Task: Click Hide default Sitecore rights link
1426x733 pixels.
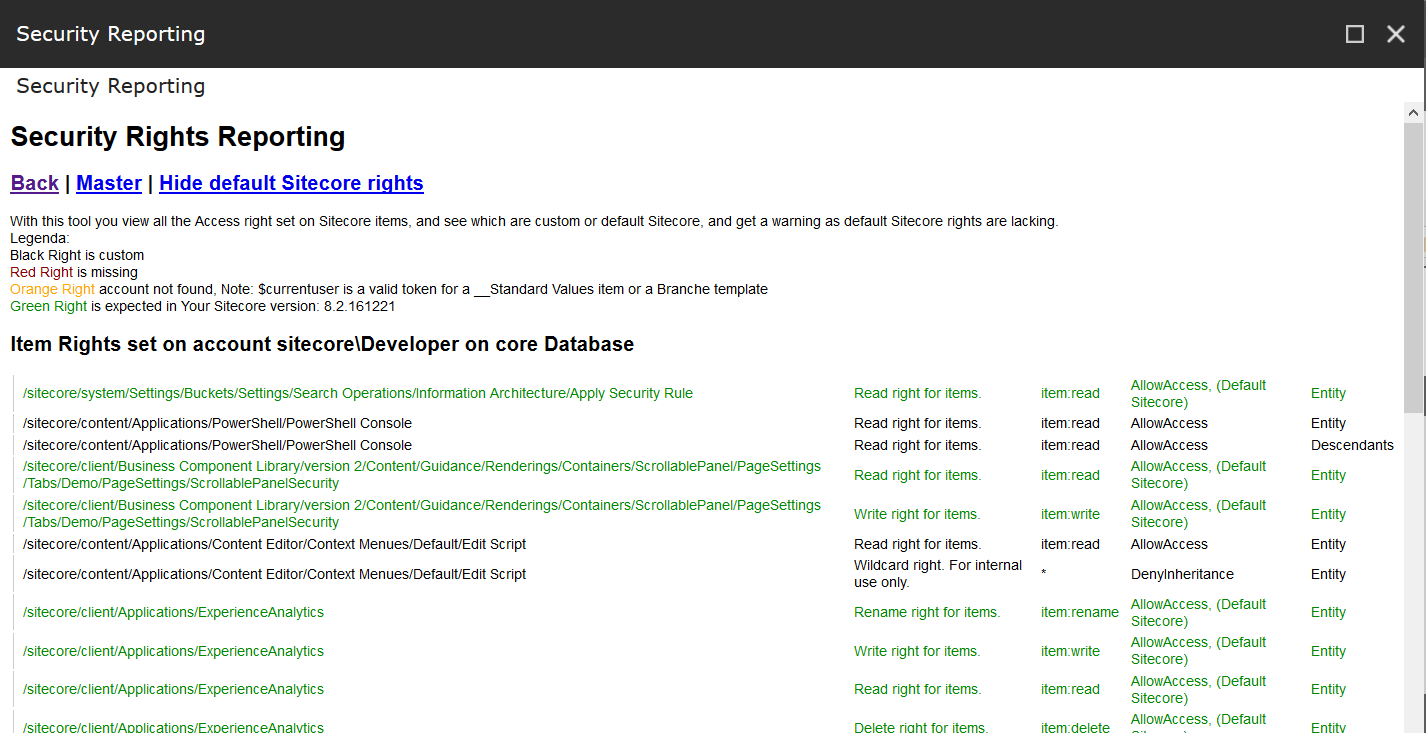Action: pos(291,183)
